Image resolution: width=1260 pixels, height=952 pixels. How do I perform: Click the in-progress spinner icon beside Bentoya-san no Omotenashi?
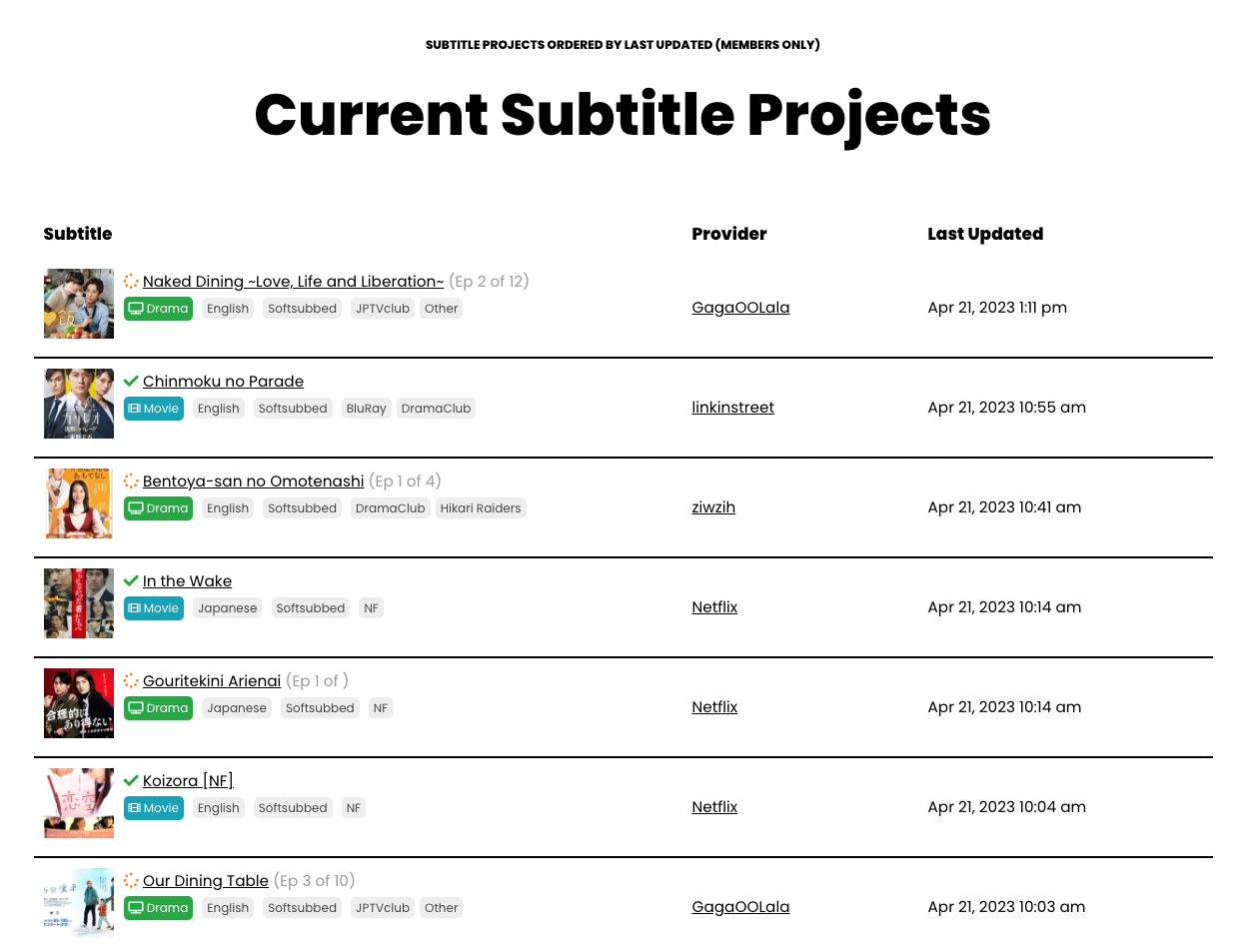[x=131, y=481]
